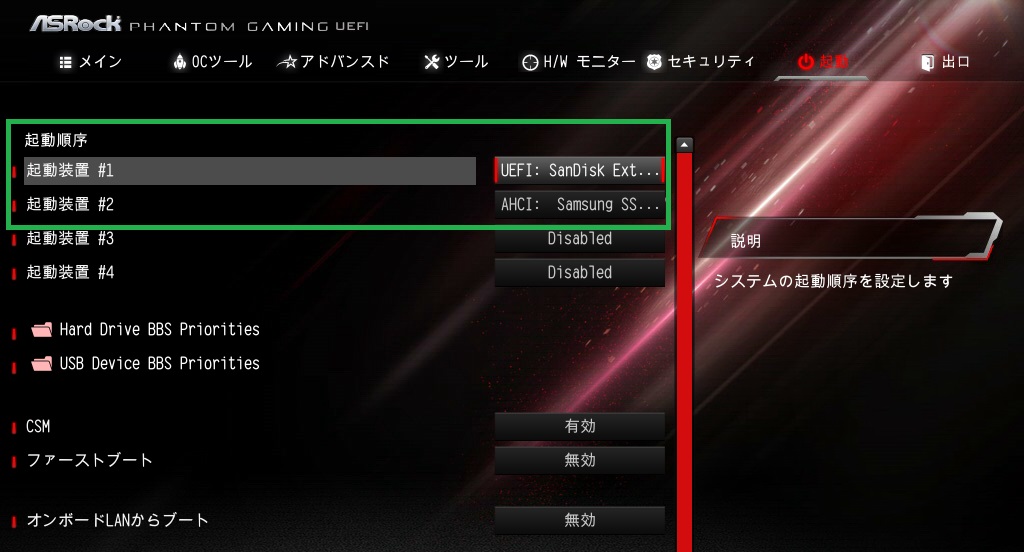Click the OCツール rocket icon
1024x552 pixels.
click(x=180, y=62)
